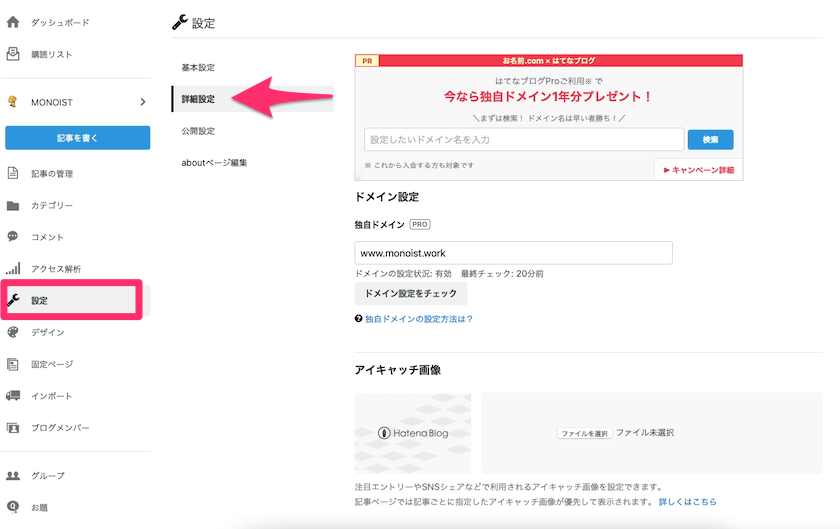Image resolution: width=840 pixels, height=529 pixels.
Task: Switch to 公開設定 tab
Action: (198, 131)
